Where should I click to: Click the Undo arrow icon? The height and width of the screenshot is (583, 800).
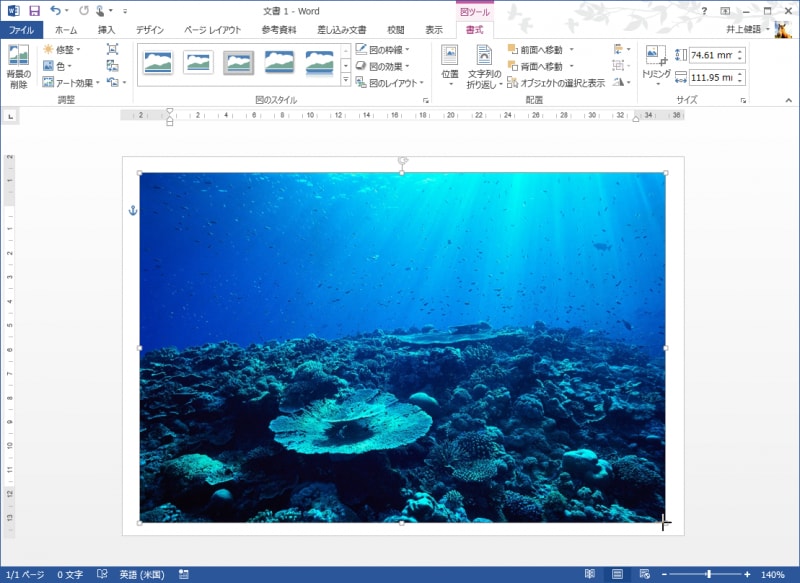pos(57,10)
